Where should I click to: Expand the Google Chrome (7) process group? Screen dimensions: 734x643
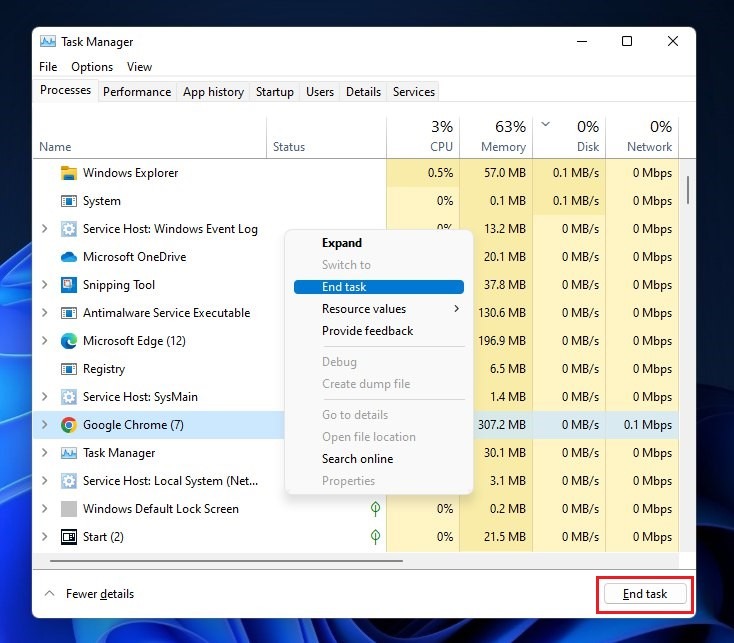pos(44,425)
